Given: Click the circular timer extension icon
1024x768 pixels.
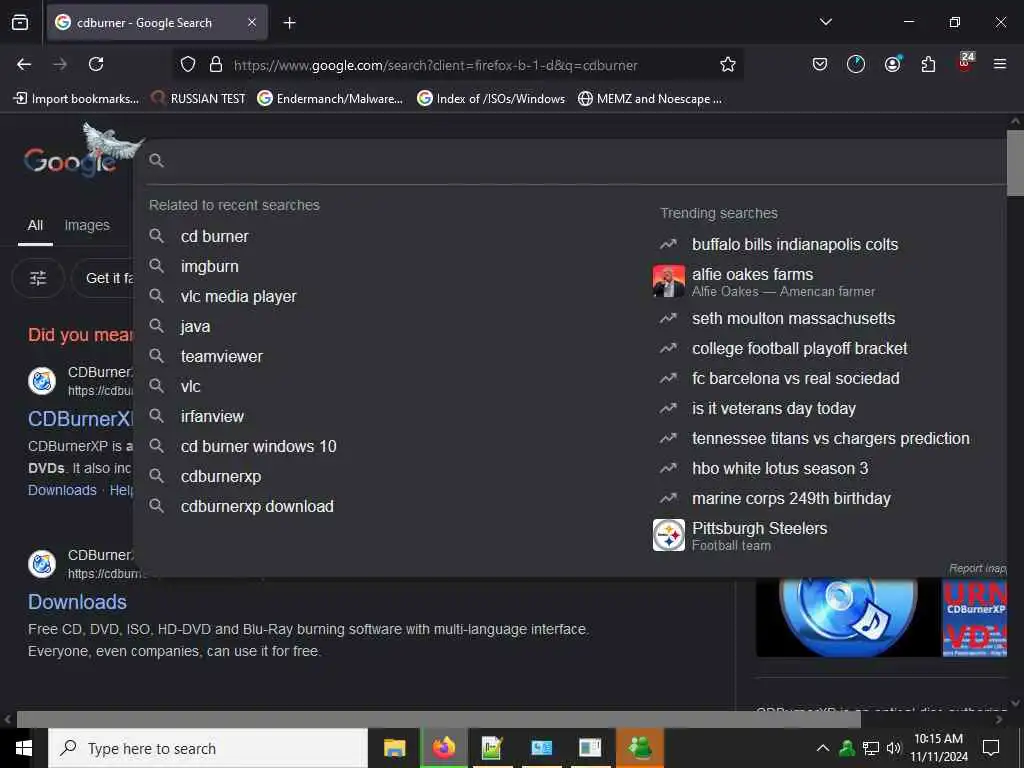Looking at the screenshot, I should pos(856,64).
